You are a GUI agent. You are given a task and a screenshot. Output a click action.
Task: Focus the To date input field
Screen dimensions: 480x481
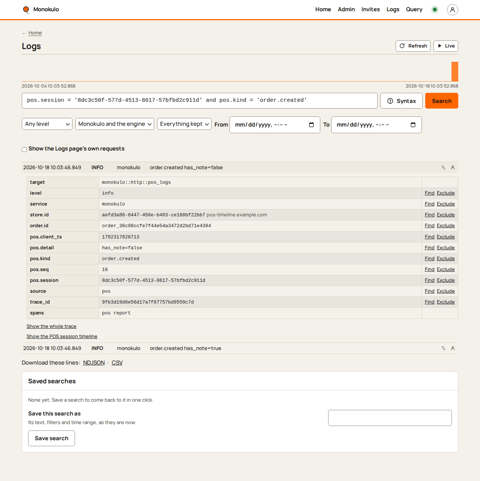(x=376, y=125)
